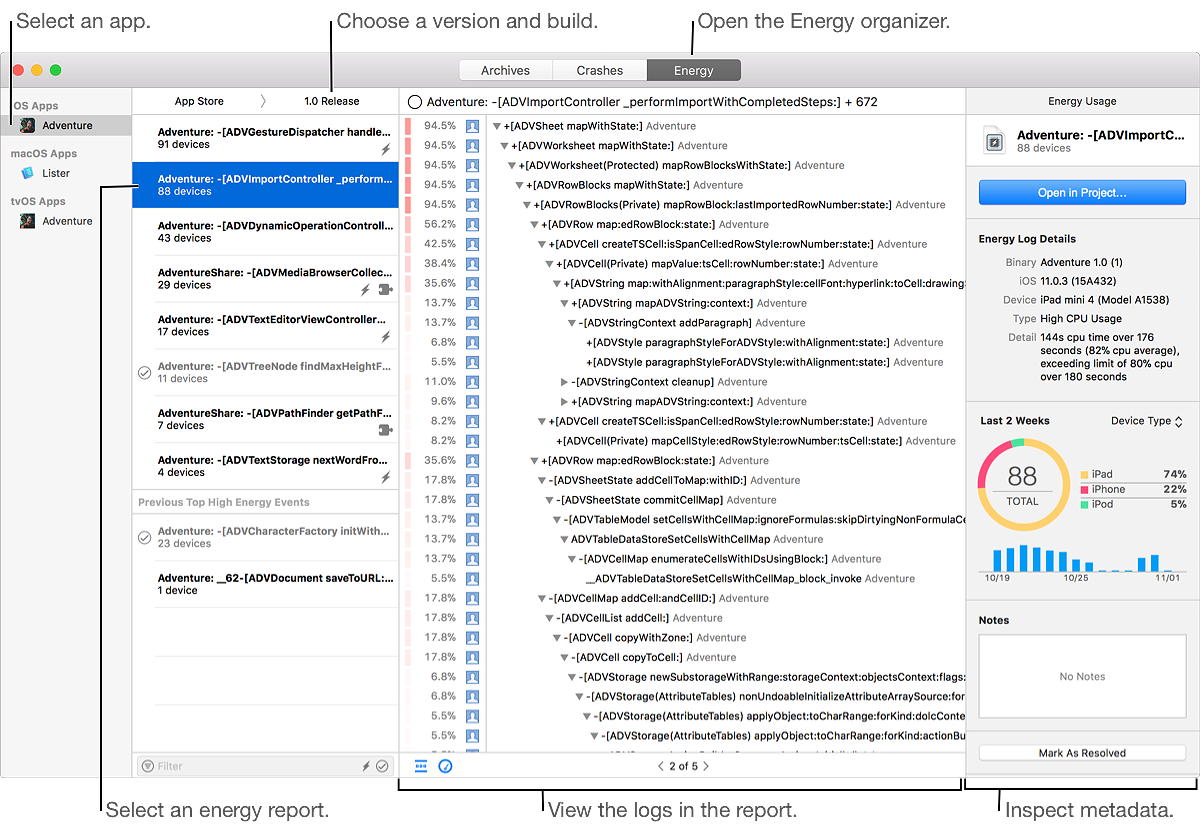Viewport: 1202px width, 826px height.
Task: Click the Filter text field
Action: 265,766
